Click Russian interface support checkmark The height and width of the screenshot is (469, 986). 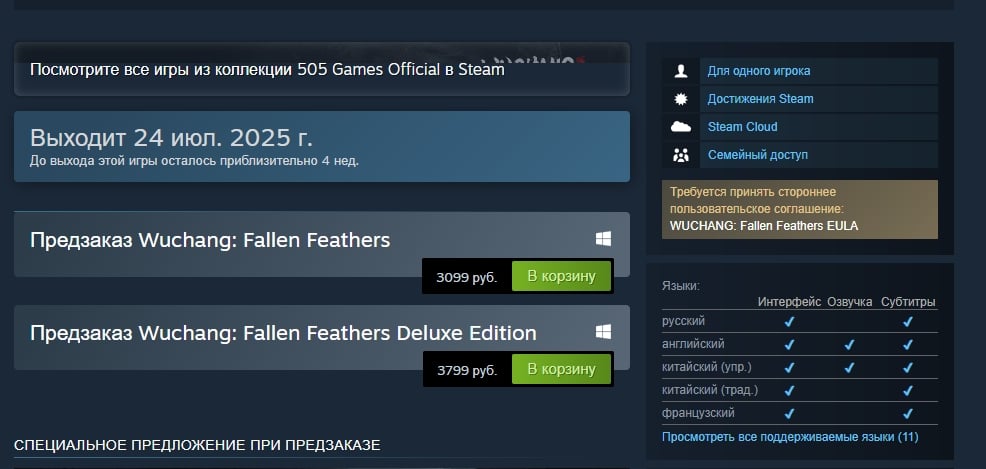tap(789, 321)
